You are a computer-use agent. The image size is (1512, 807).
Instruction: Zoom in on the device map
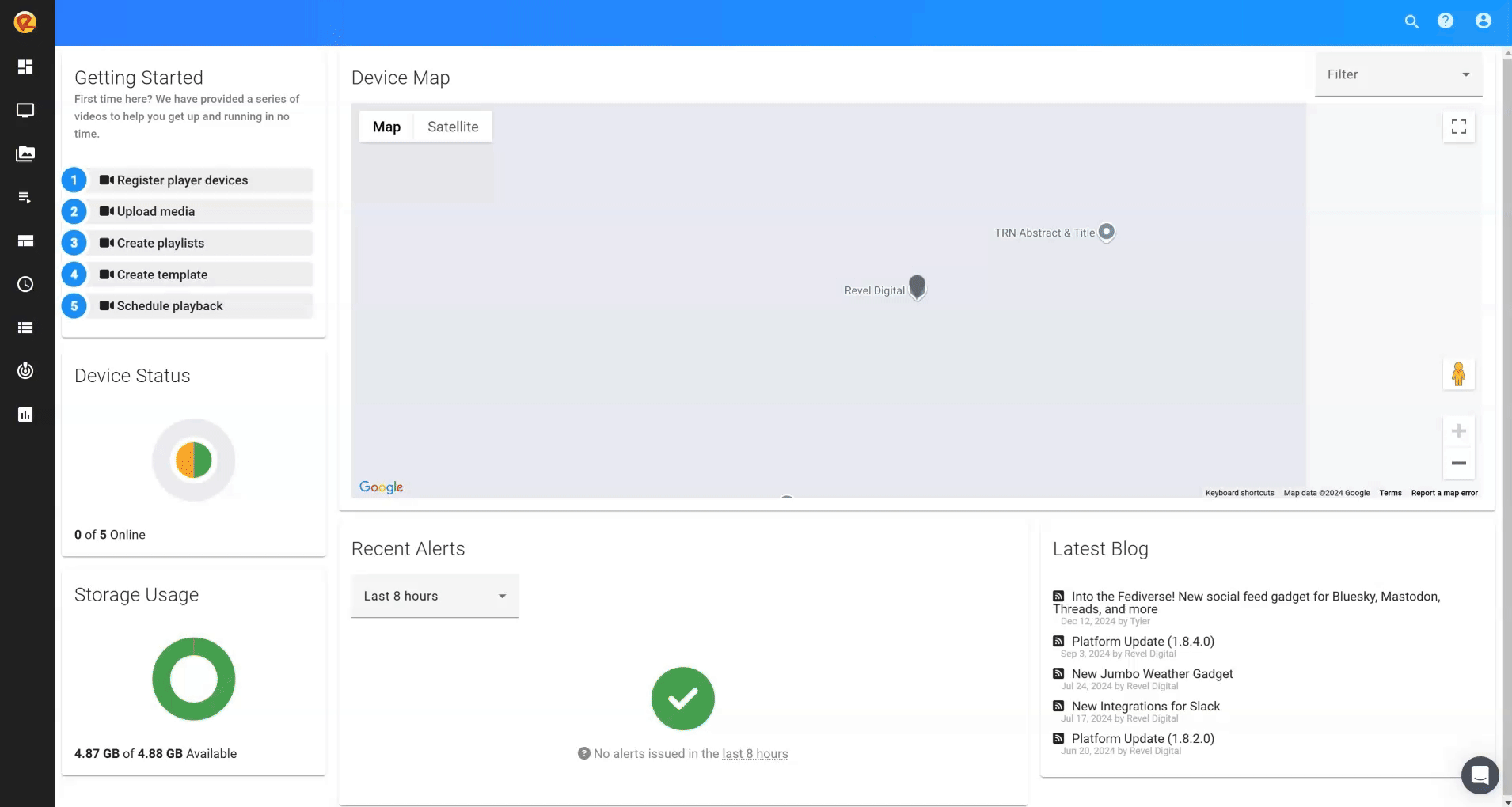(x=1458, y=431)
